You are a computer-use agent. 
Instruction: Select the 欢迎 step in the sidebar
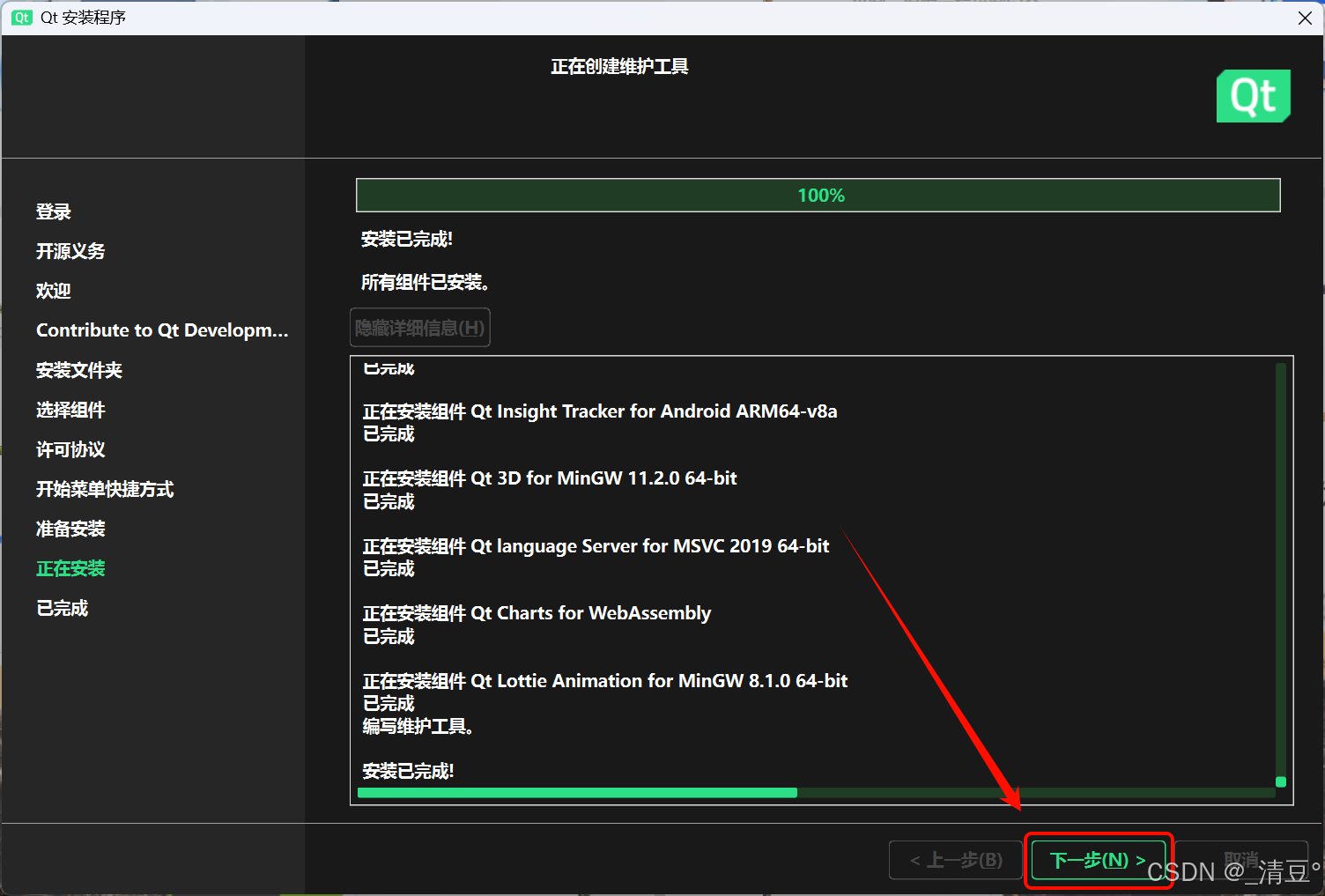coord(54,291)
